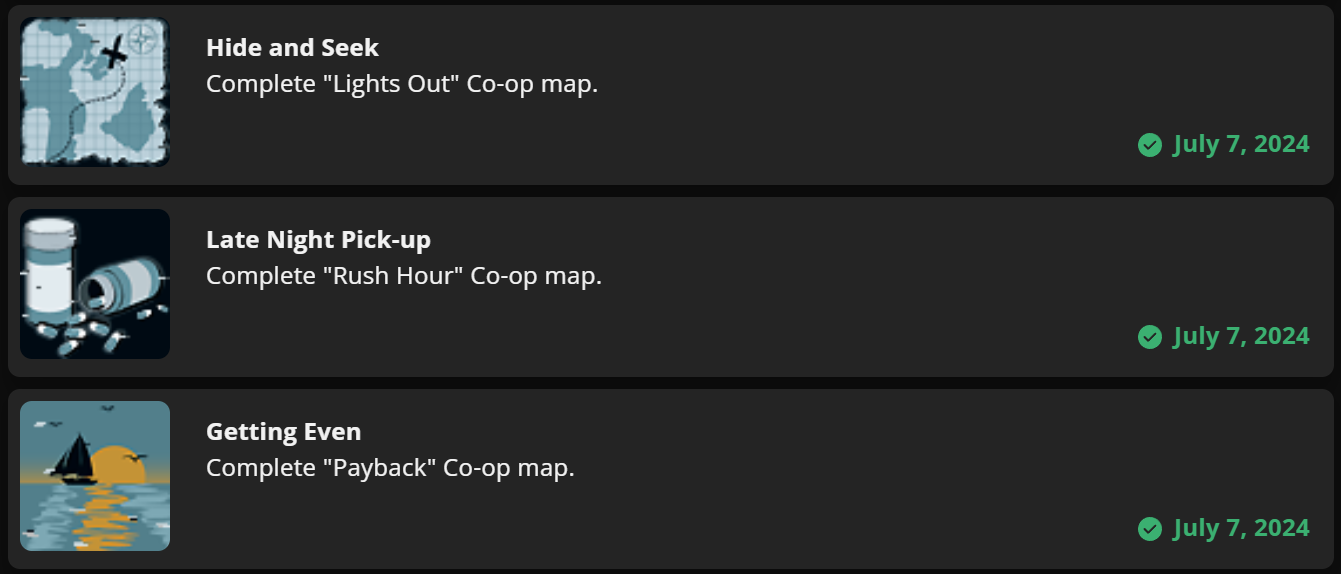Image resolution: width=1341 pixels, height=574 pixels.
Task: Click the sailboat silhouette in the Getting Even thumbnail
Action: click(73, 460)
